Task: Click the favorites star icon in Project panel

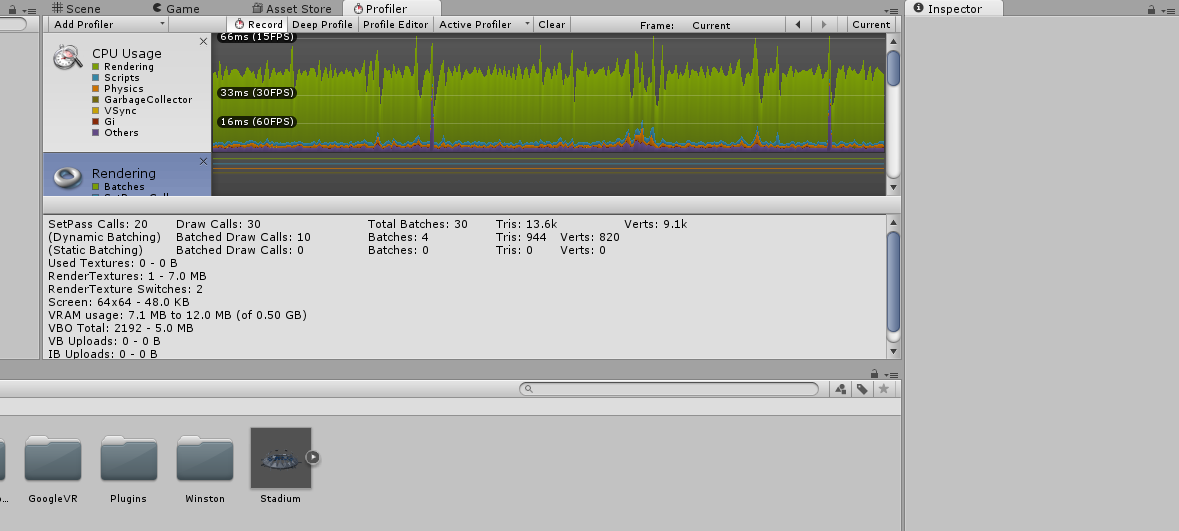Action: point(883,389)
